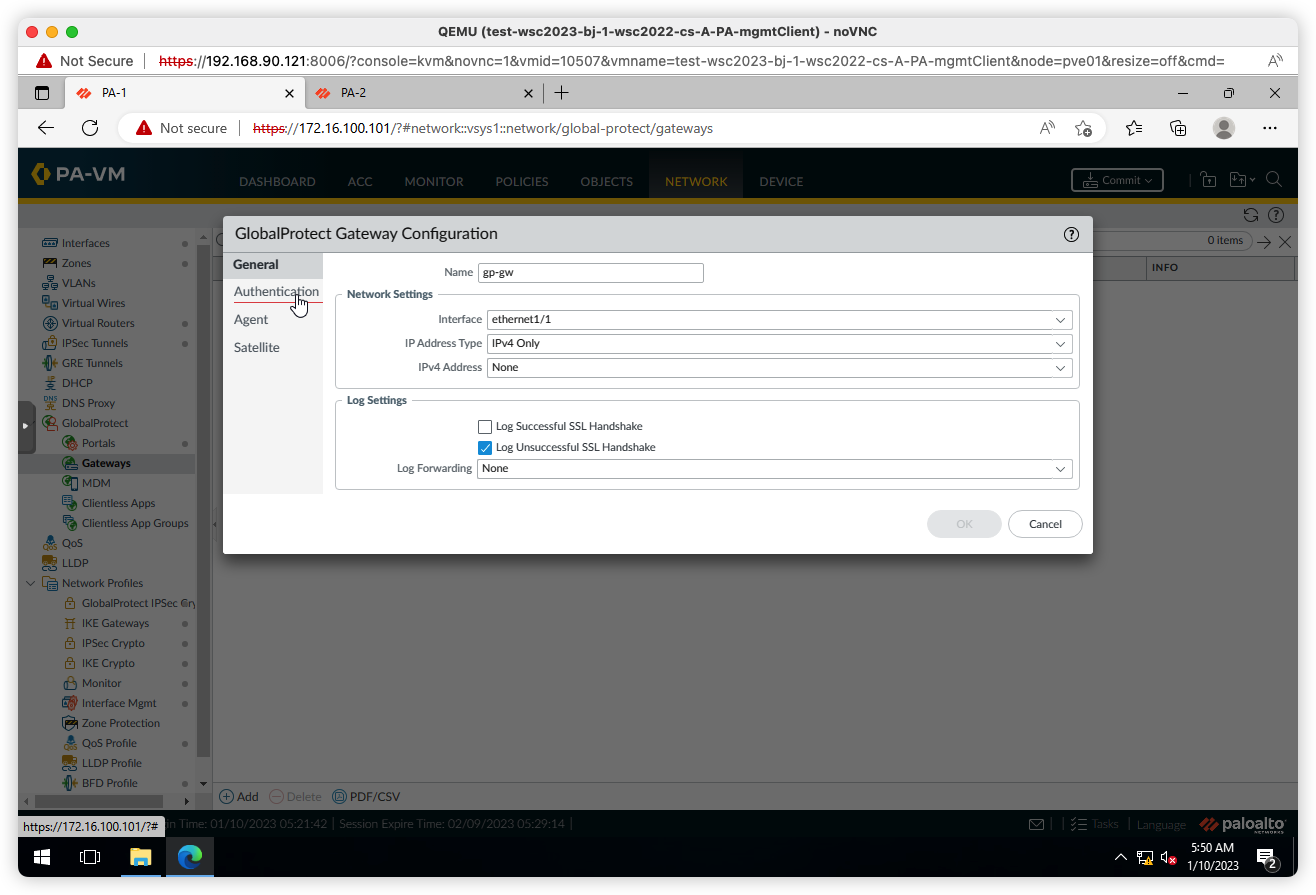Click the sidebar vertical scrollbar

(204, 500)
